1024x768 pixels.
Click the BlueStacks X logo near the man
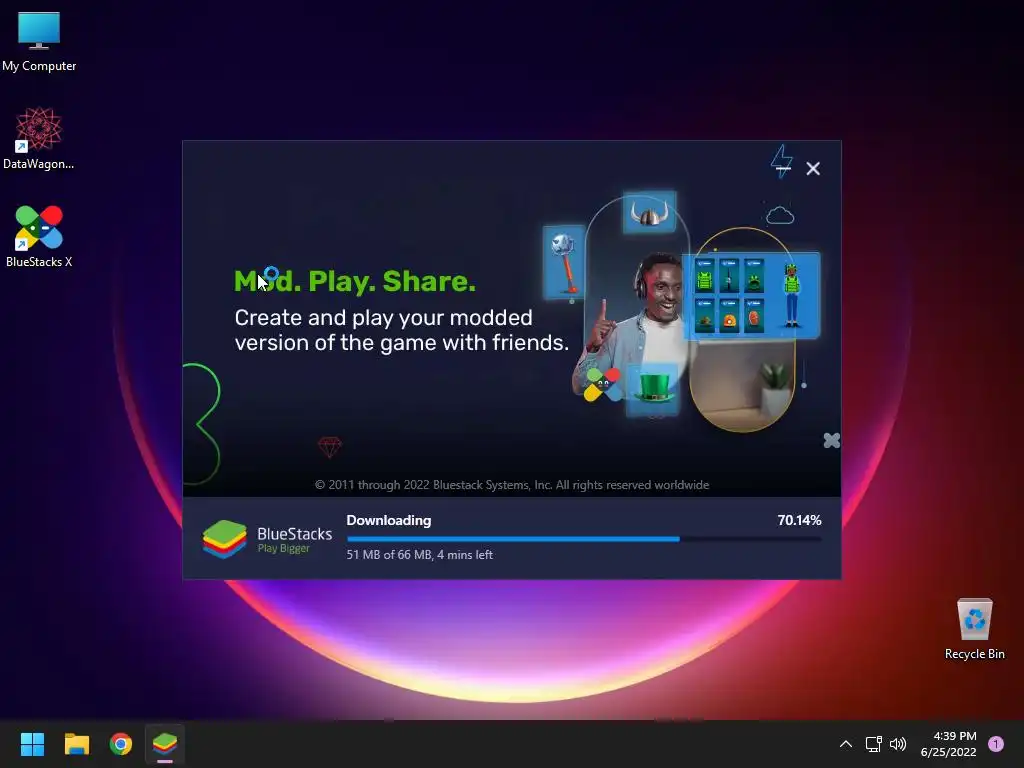coord(602,384)
